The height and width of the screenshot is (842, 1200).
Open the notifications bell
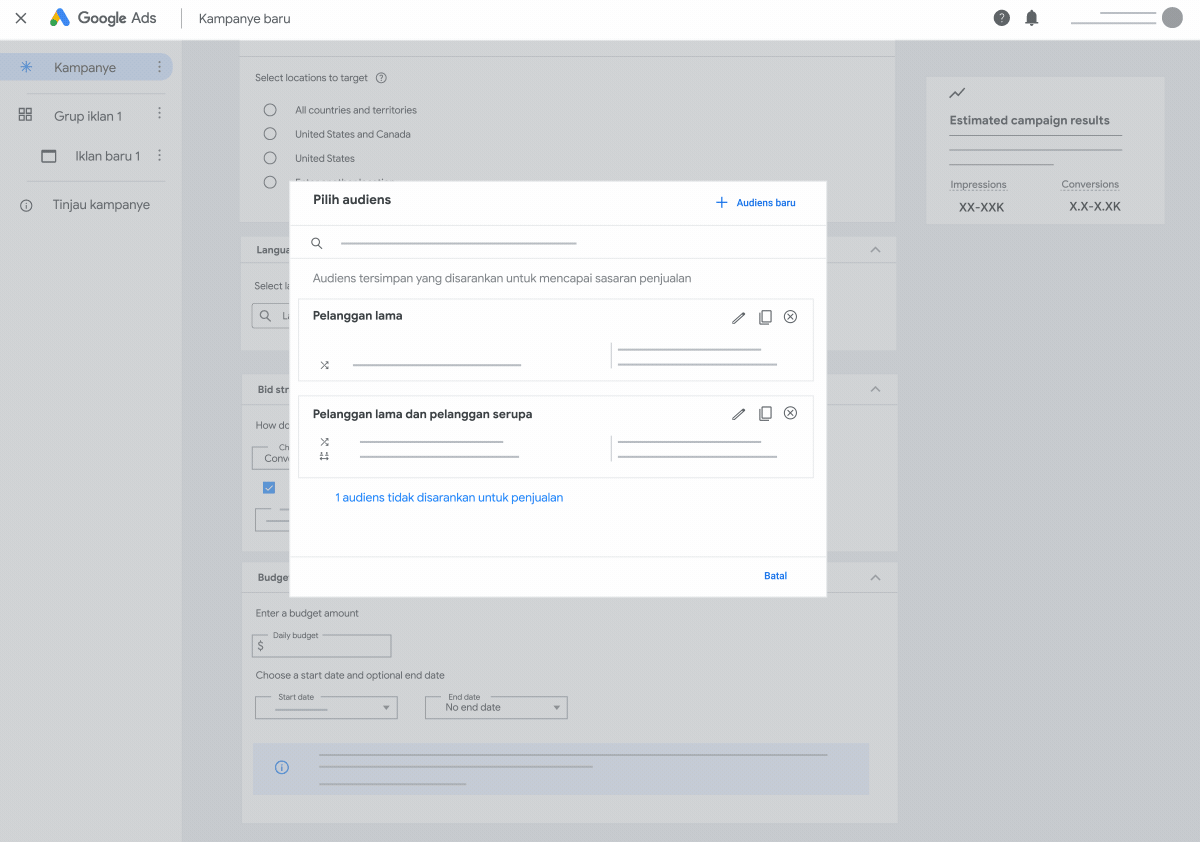point(1032,18)
